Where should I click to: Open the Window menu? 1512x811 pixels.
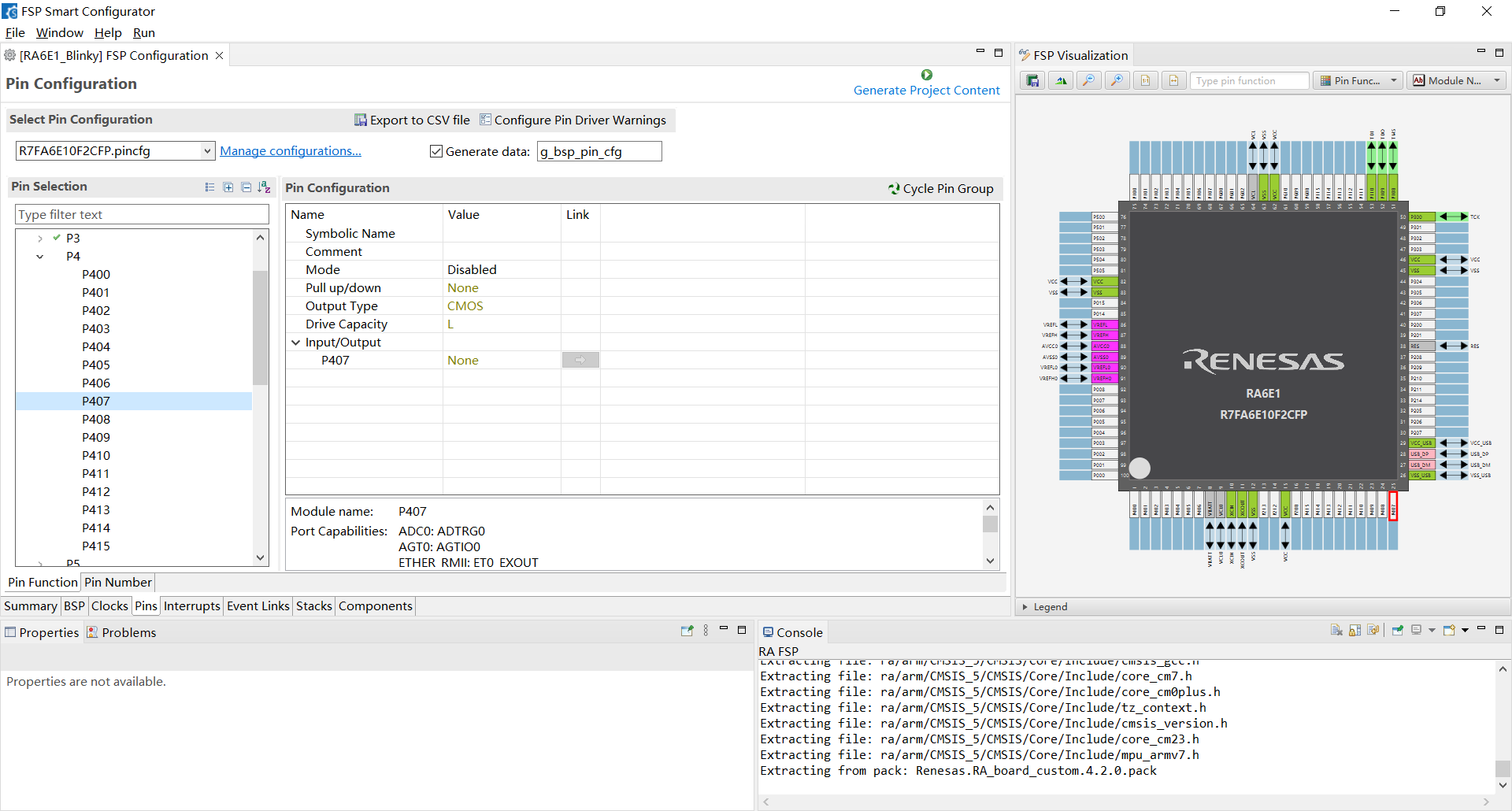pyautogui.click(x=60, y=33)
